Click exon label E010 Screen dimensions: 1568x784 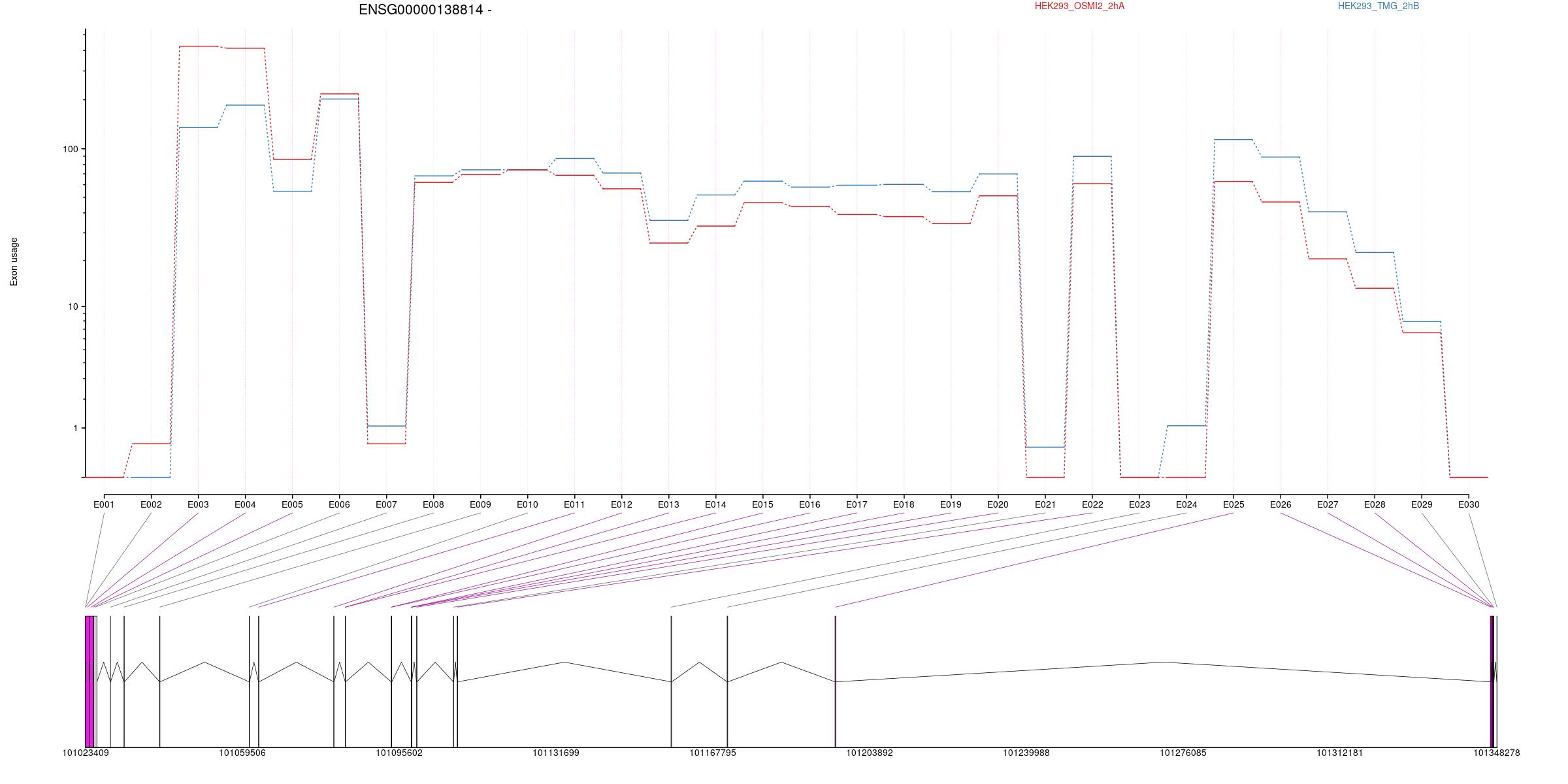[x=527, y=504]
